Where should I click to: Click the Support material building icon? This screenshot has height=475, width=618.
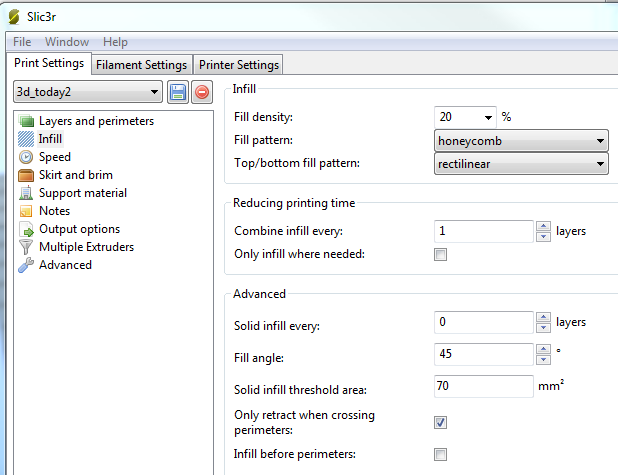pos(26,193)
